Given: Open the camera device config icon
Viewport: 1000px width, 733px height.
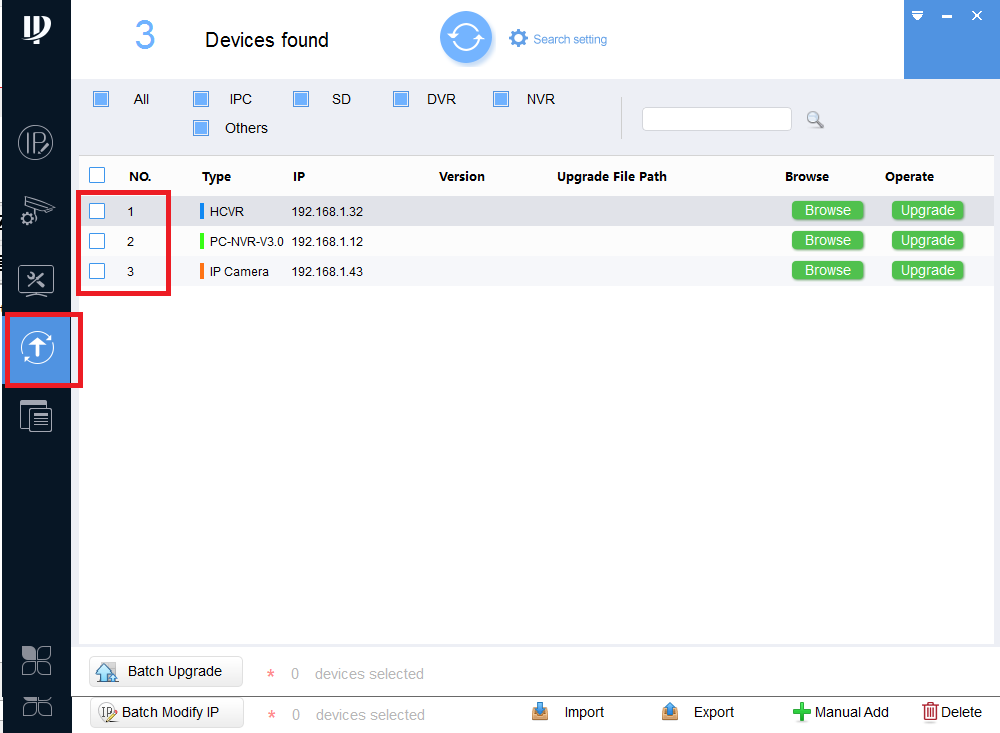Looking at the screenshot, I should [36, 211].
